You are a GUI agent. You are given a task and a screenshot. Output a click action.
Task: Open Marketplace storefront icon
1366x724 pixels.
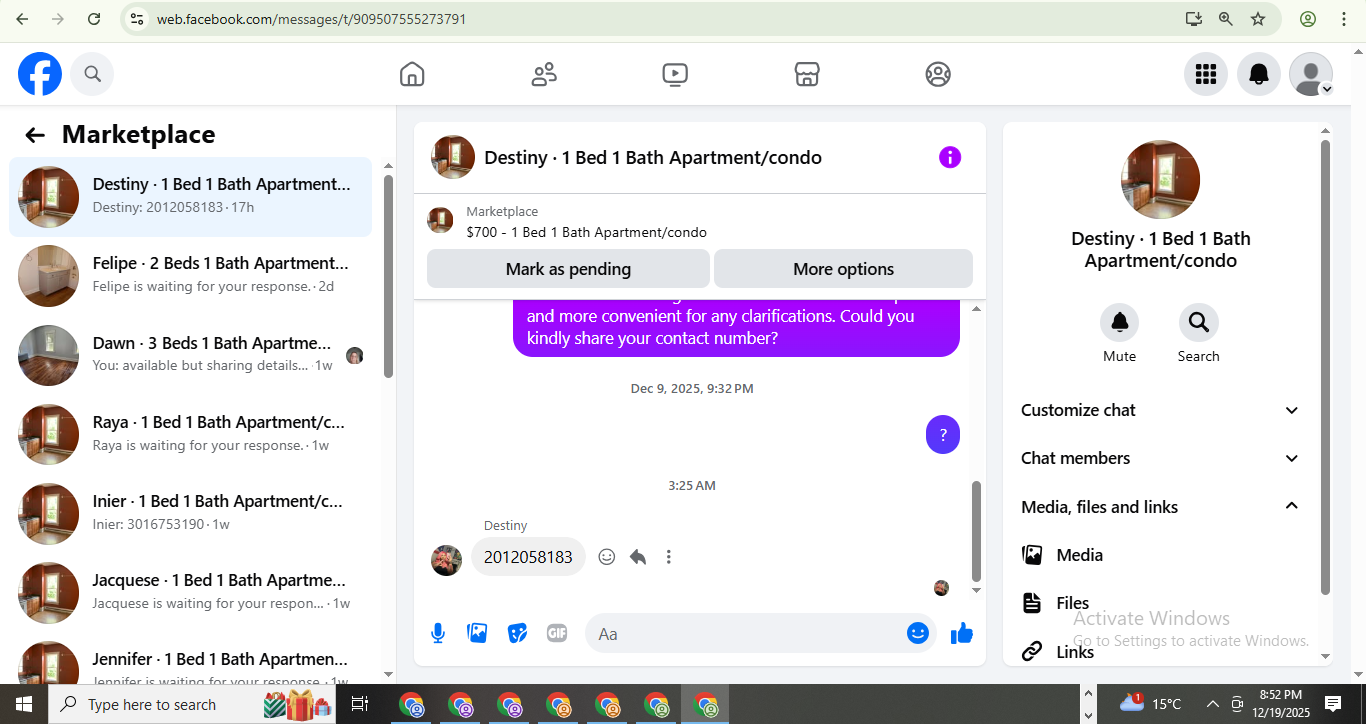807,74
